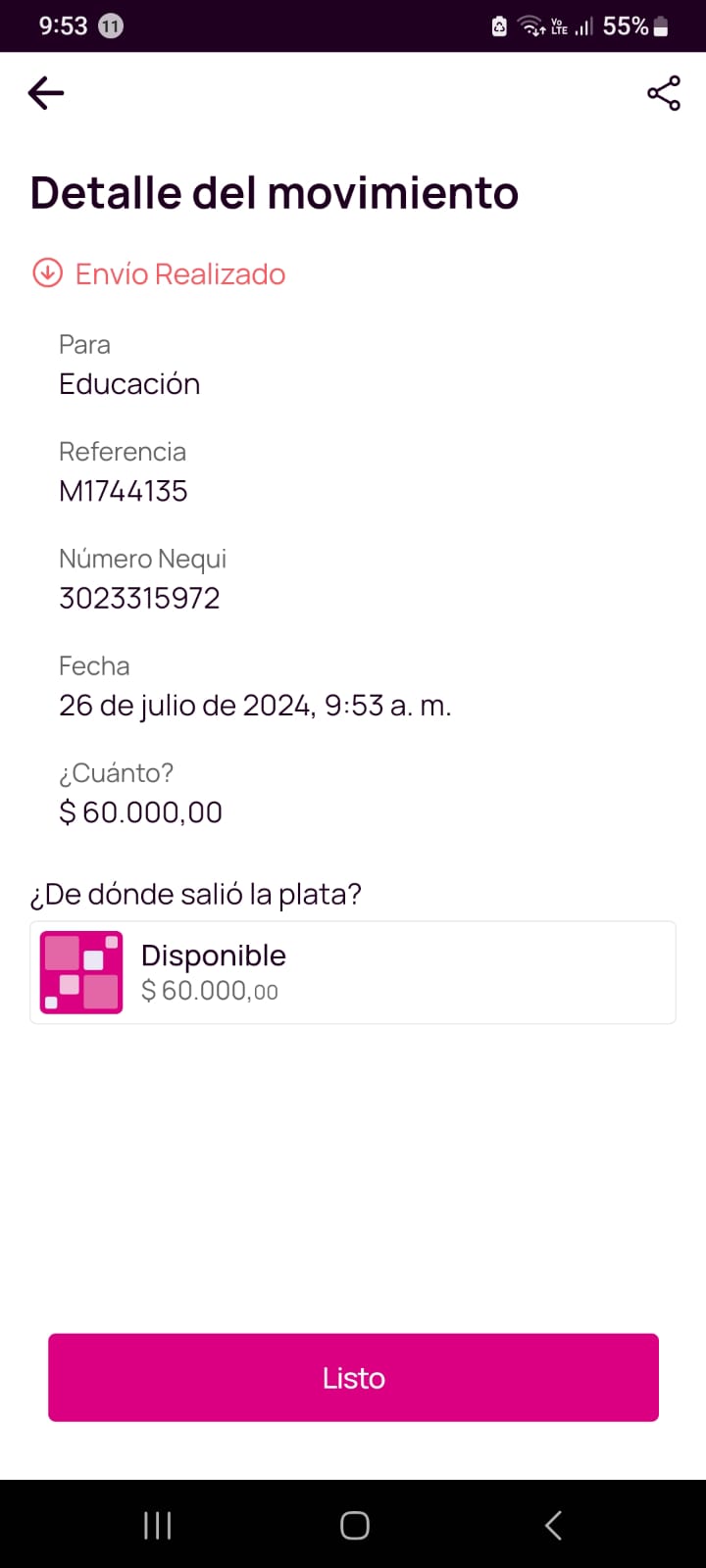Tap the battery icon in status bar

click(x=661, y=26)
